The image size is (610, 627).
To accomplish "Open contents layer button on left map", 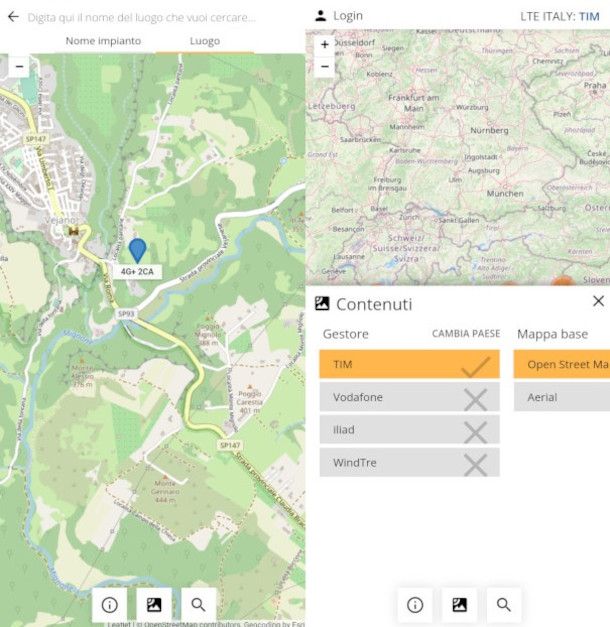I will (x=154, y=605).
